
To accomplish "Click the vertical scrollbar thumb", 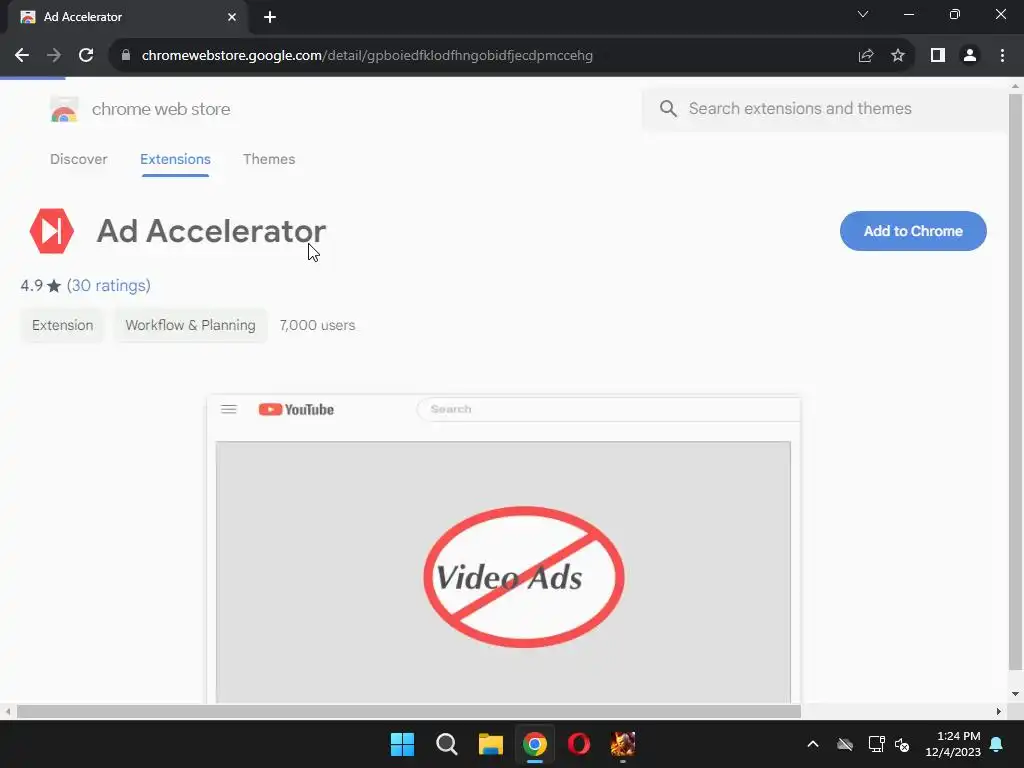I will tap(1016, 382).
